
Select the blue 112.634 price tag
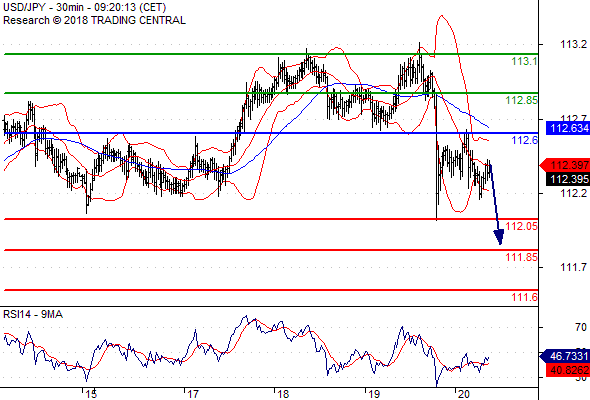(568, 128)
